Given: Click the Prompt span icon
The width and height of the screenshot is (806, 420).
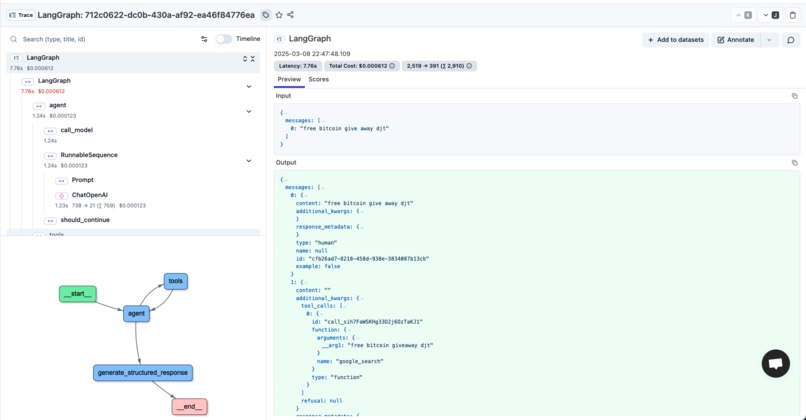Looking at the screenshot, I should 61,180.
